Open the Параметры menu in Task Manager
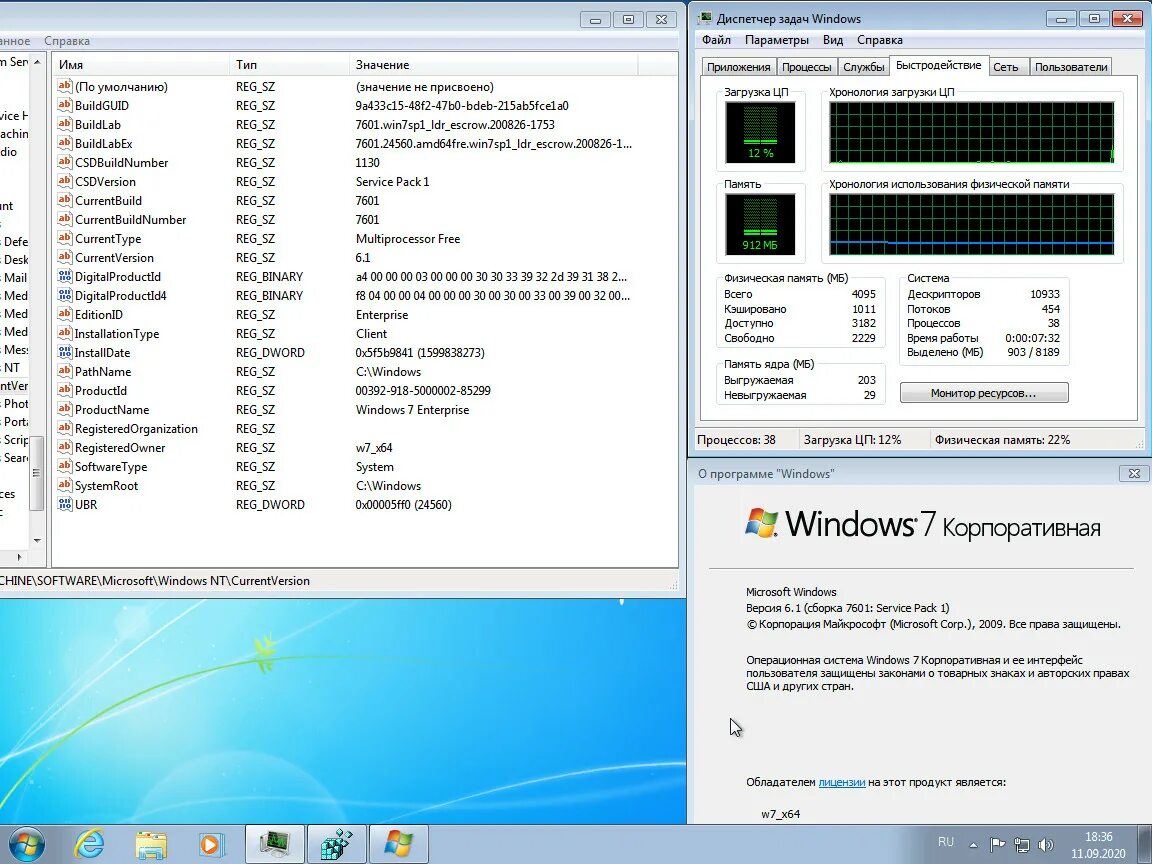 777,40
